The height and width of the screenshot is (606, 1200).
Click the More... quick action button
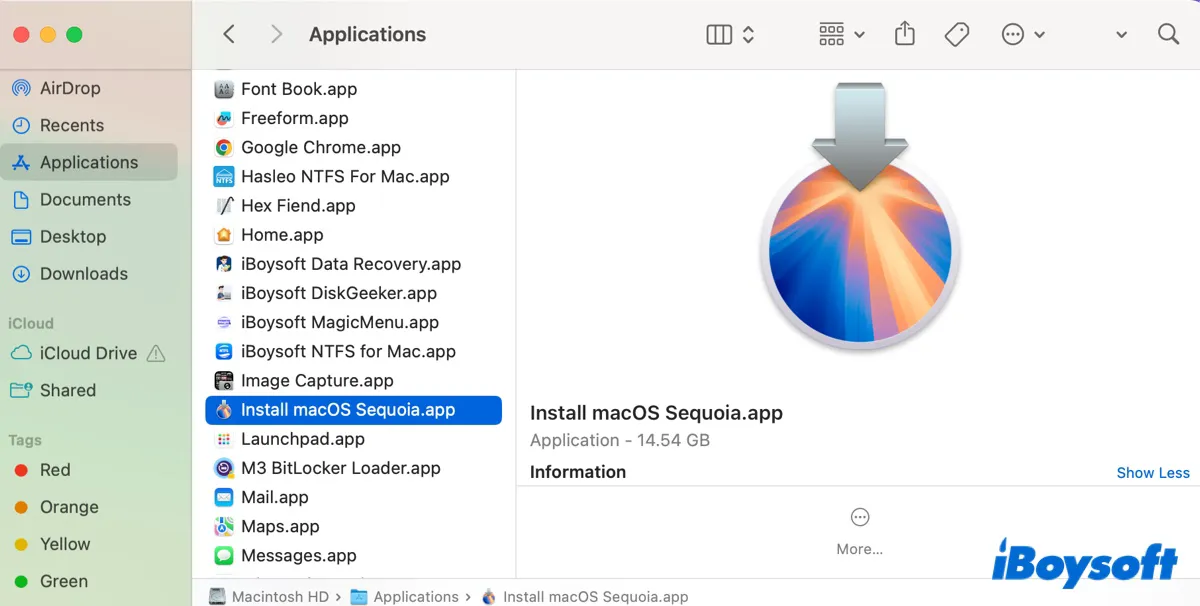pos(859,531)
